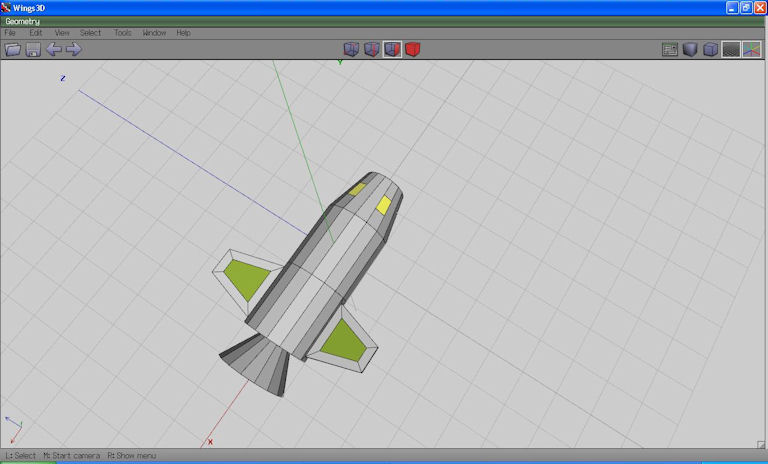Open the Help menu
This screenshot has width=768, height=464.
point(183,33)
